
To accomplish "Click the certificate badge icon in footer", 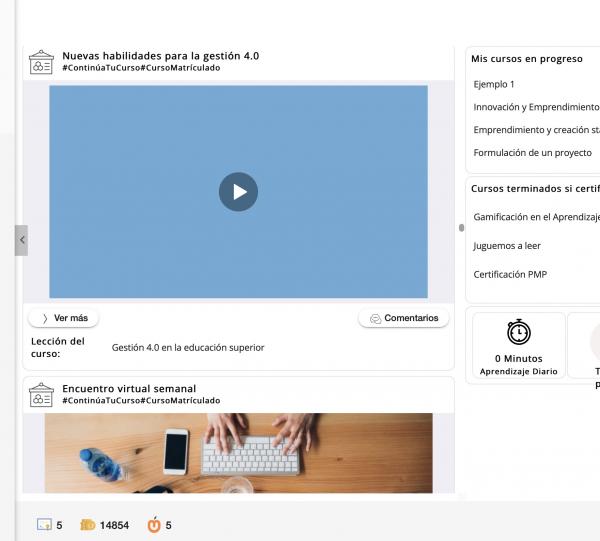I will tap(43, 525).
